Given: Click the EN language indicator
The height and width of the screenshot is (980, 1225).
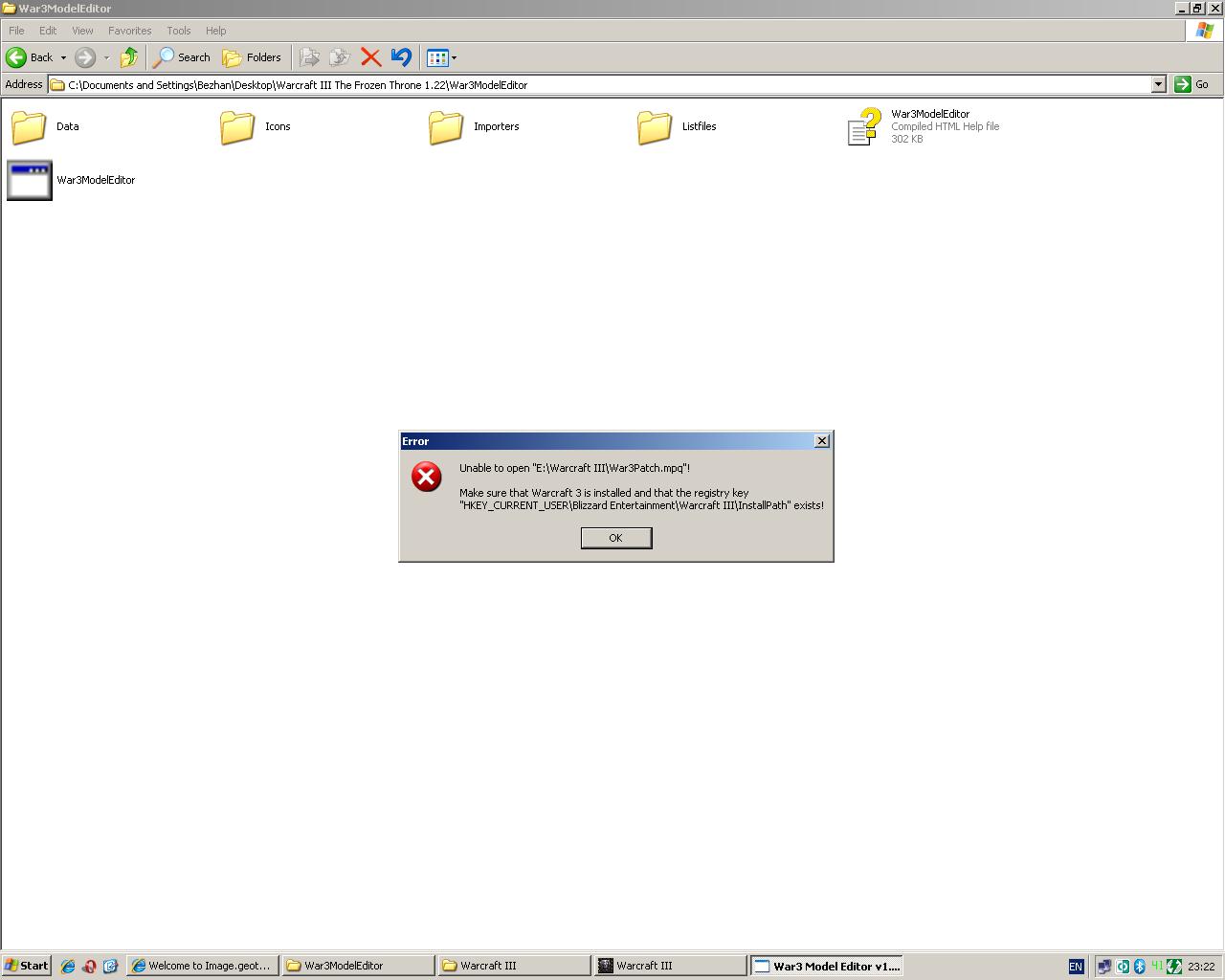Looking at the screenshot, I should pos(1076,967).
